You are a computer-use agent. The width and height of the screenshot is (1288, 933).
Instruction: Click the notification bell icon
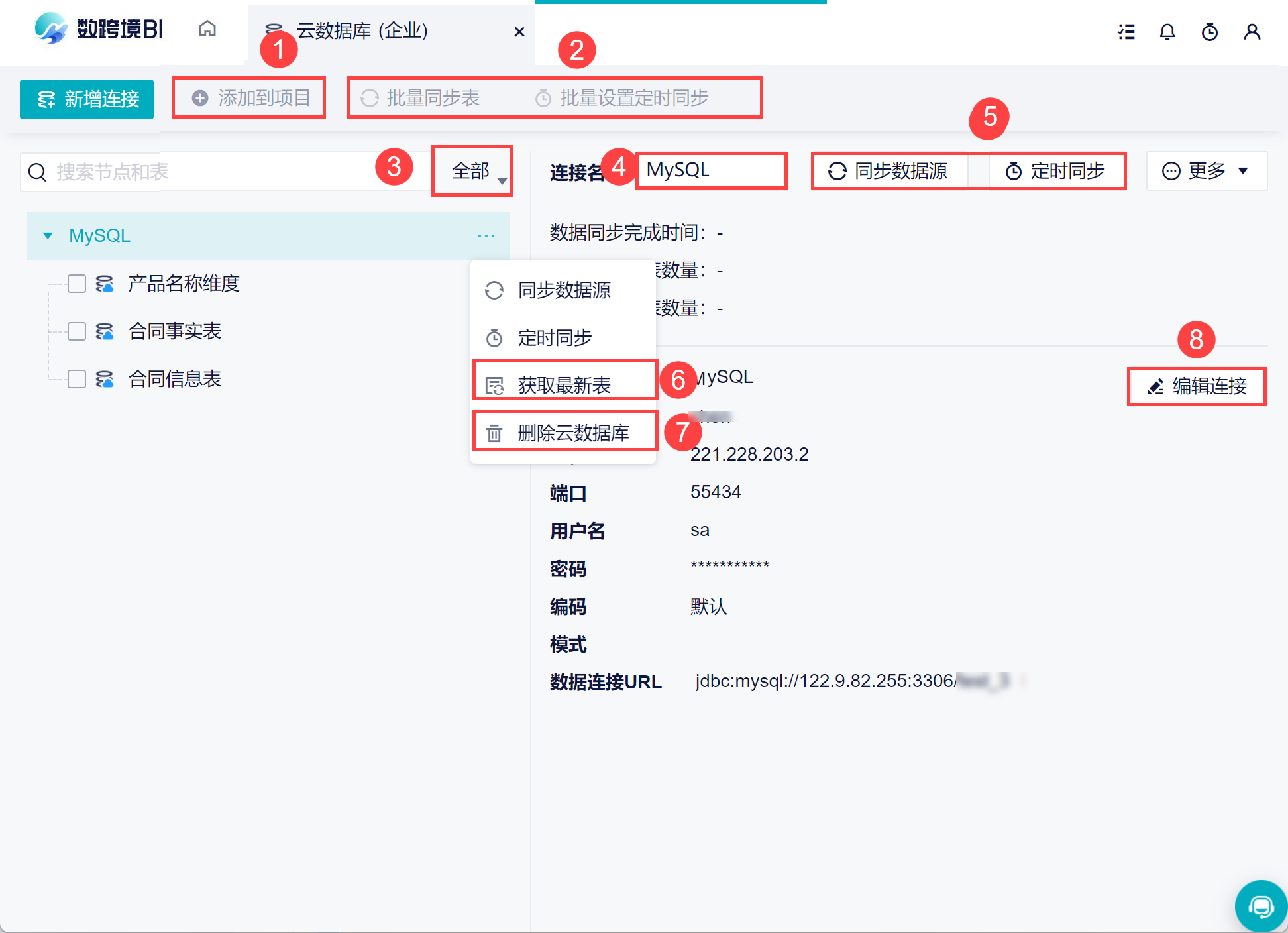click(1167, 32)
